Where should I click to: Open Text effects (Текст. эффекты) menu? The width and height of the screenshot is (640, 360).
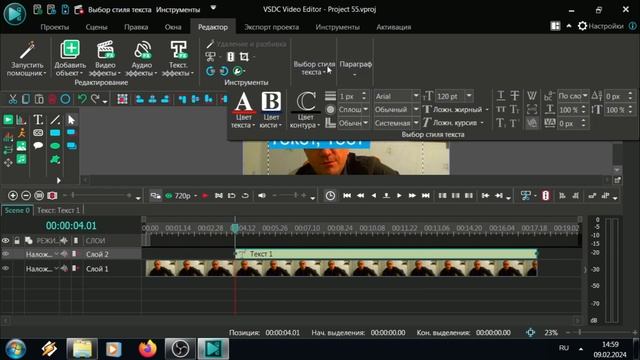point(178,58)
